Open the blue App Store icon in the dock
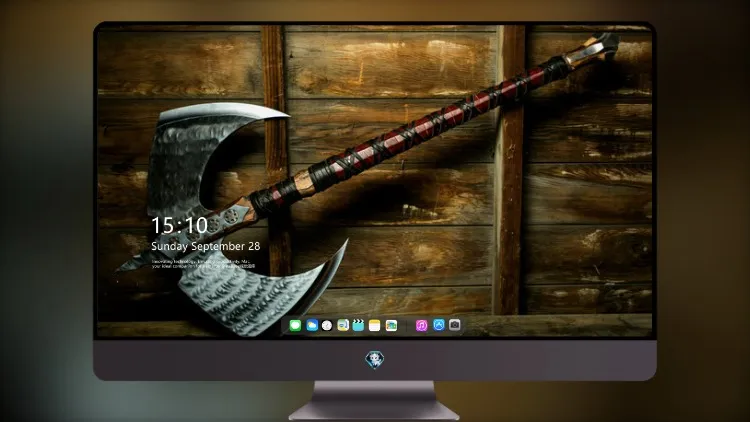 click(439, 325)
